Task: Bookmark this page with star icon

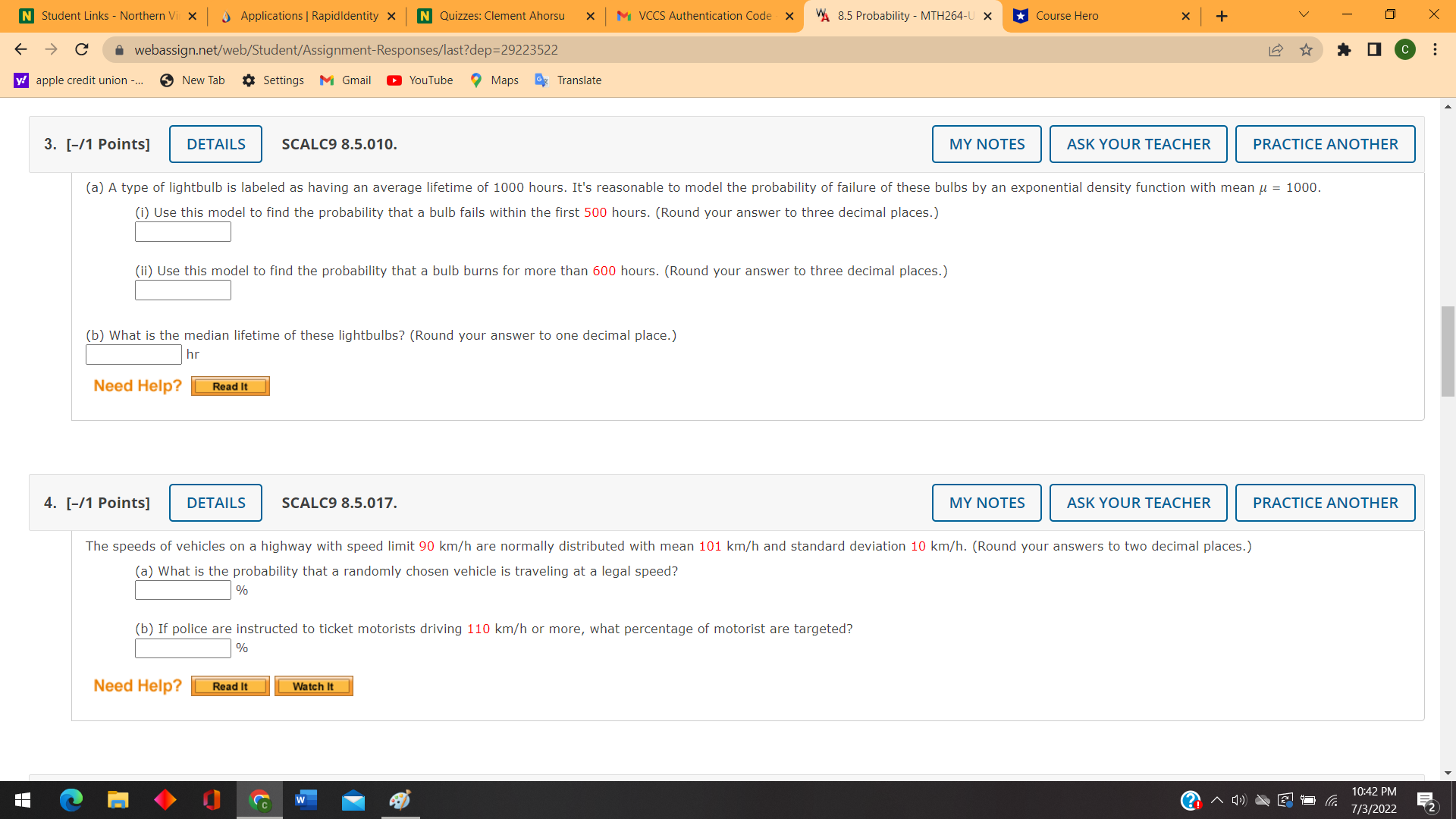Action: (x=1306, y=50)
